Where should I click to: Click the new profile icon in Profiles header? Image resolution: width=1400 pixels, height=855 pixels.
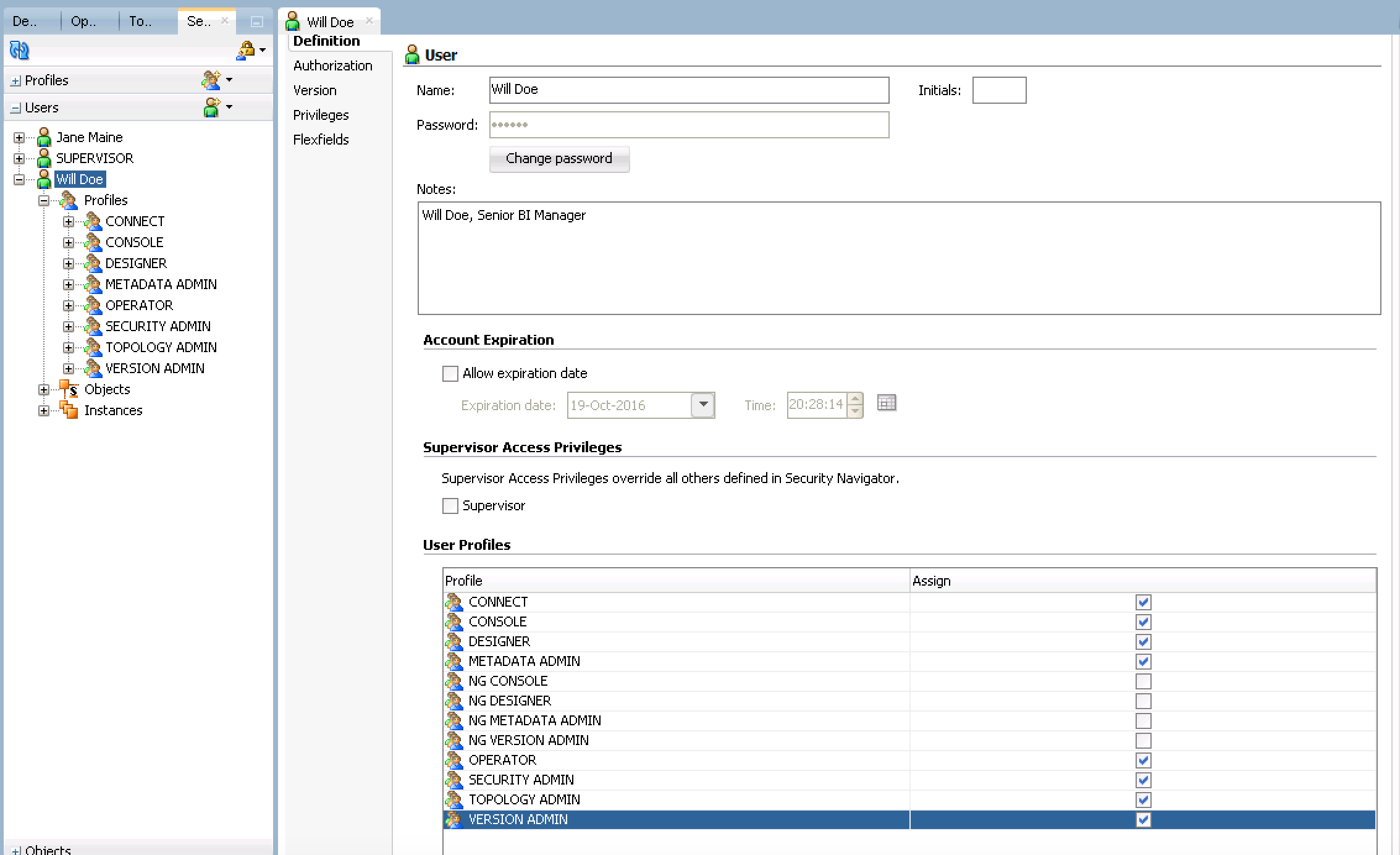point(211,80)
